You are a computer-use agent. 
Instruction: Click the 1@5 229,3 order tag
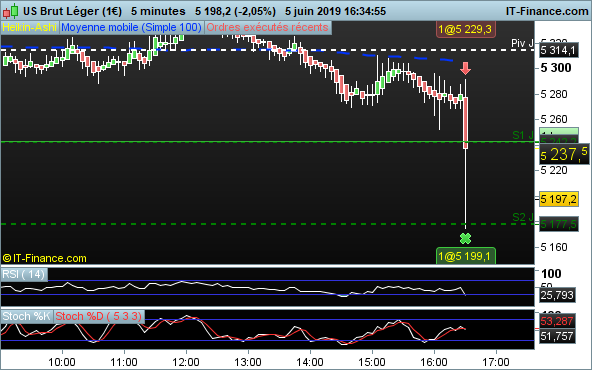pos(466,29)
